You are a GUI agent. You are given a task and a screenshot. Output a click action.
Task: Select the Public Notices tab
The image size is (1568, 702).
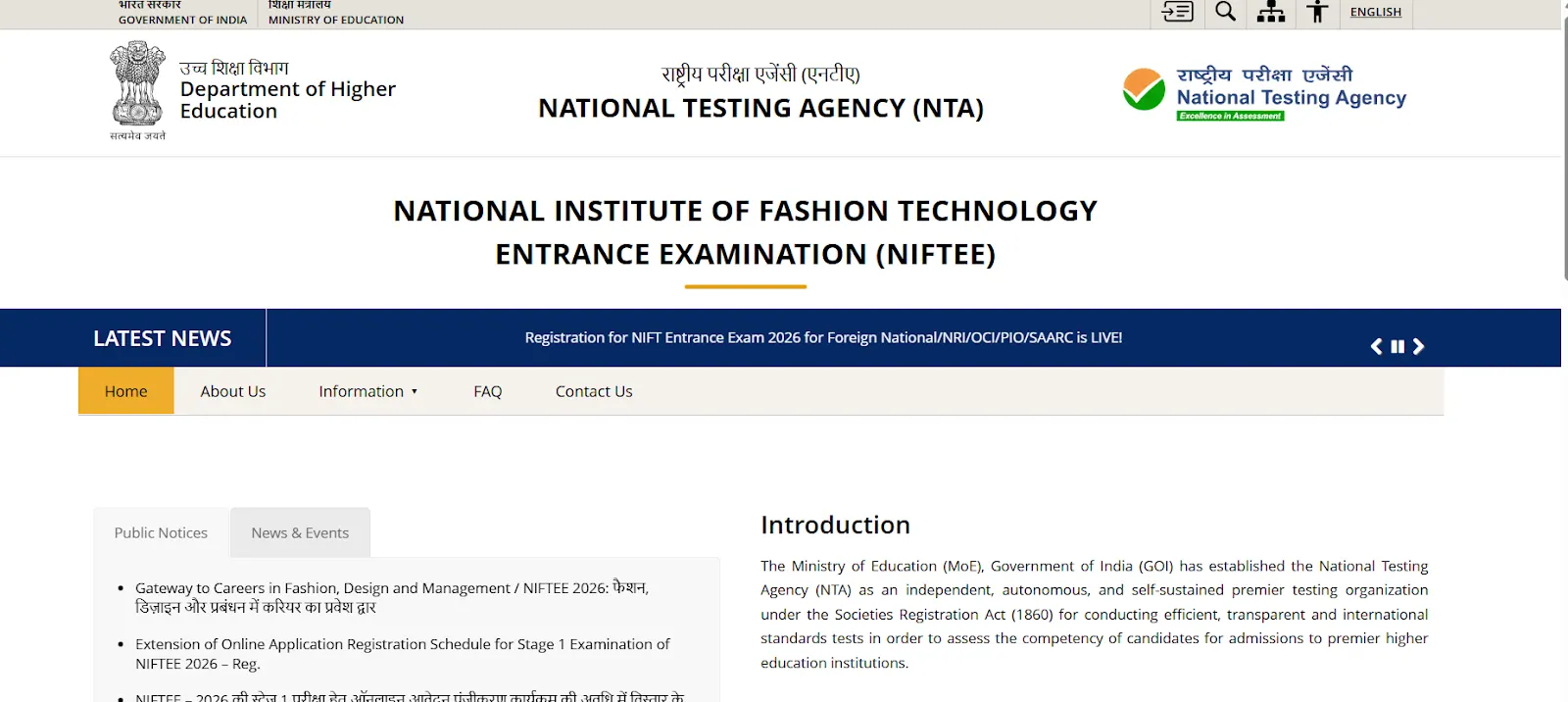pyautogui.click(x=161, y=532)
